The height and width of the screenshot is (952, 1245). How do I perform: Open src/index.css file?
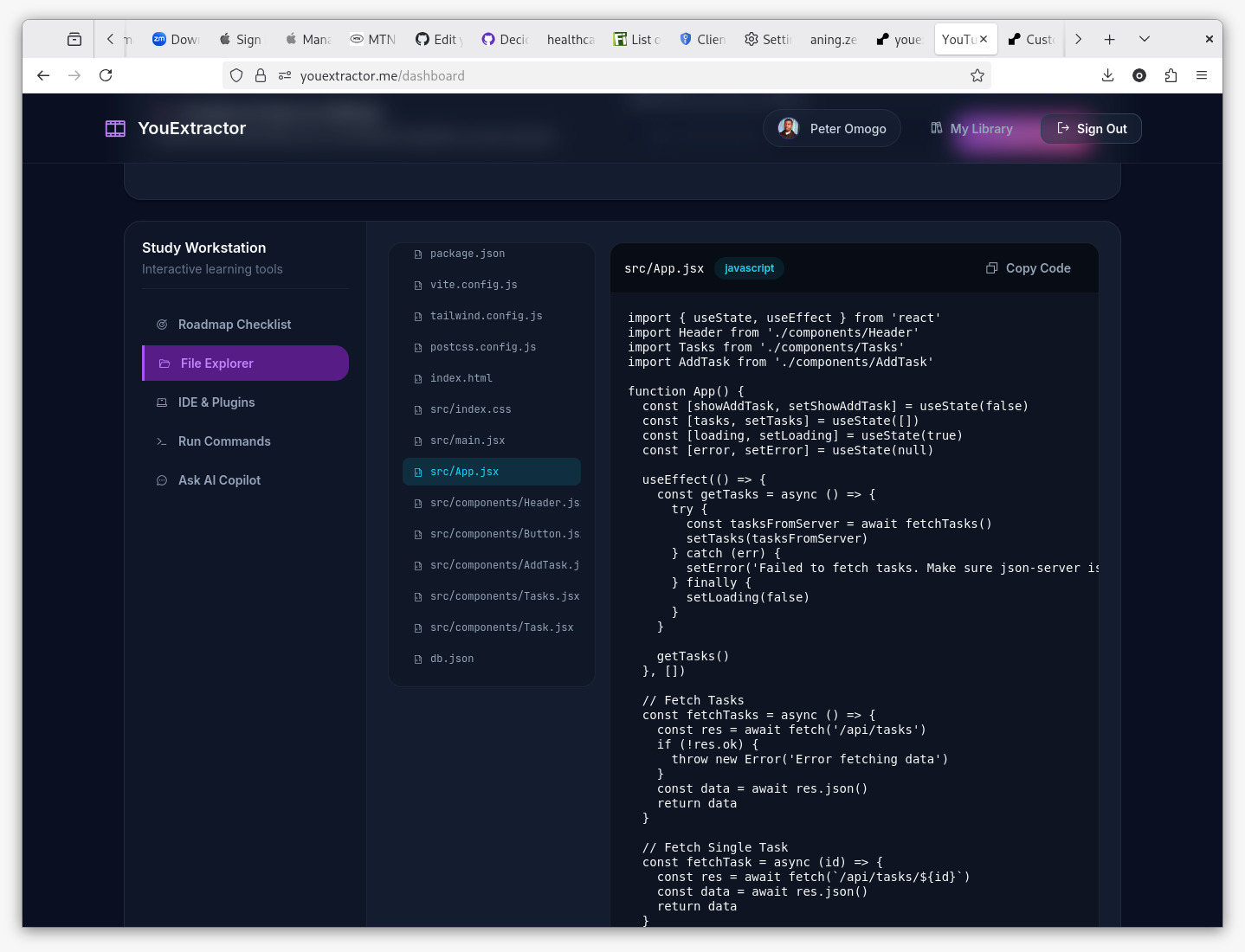click(x=492, y=409)
